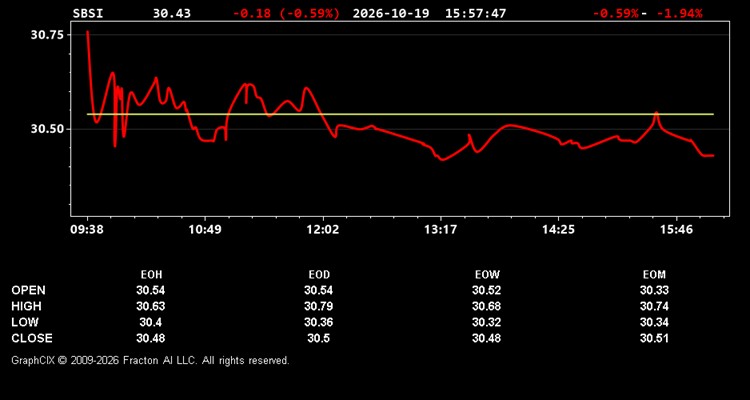Click the HIGH row label

click(26, 306)
